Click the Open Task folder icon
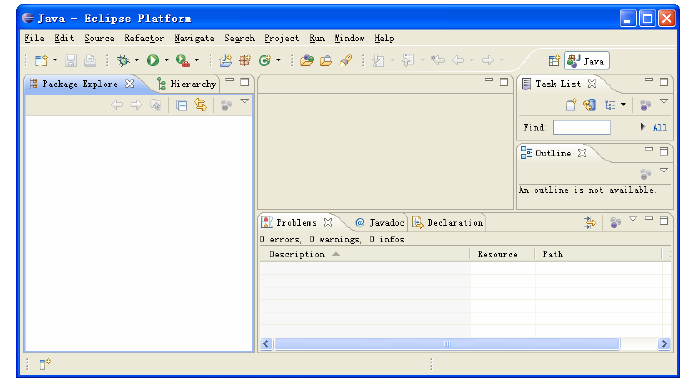 326,60
